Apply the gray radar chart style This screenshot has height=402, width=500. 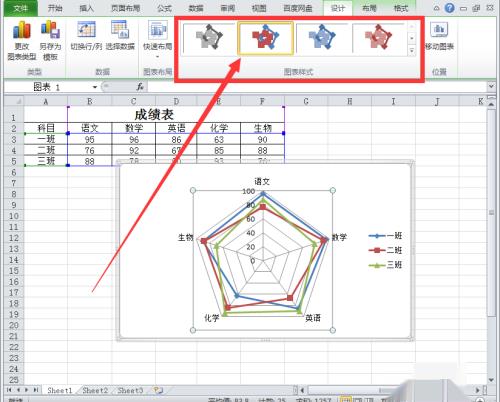click(209, 37)
